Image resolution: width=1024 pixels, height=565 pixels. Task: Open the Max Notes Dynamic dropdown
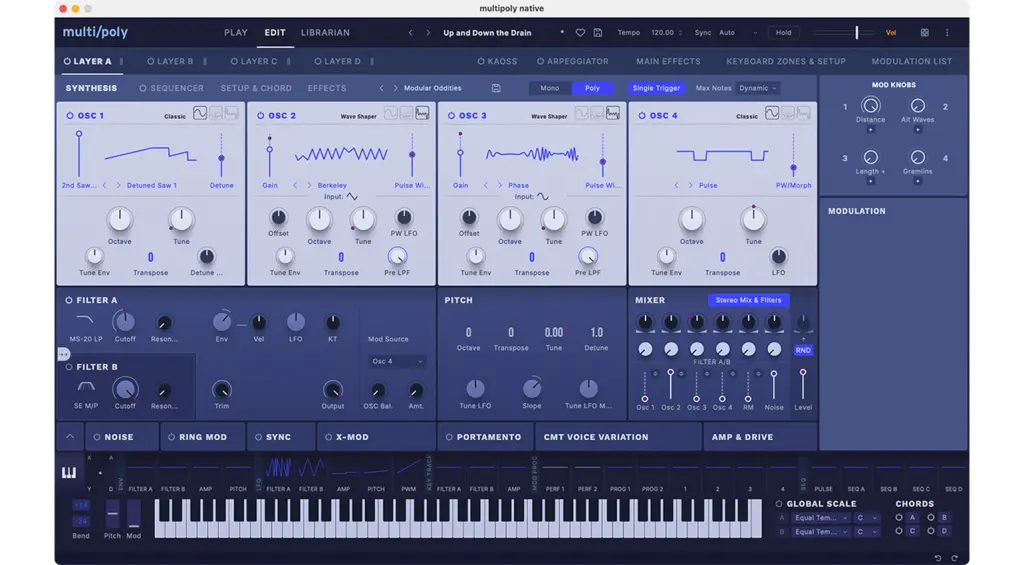pyautogui.click(x=758, y=88)
